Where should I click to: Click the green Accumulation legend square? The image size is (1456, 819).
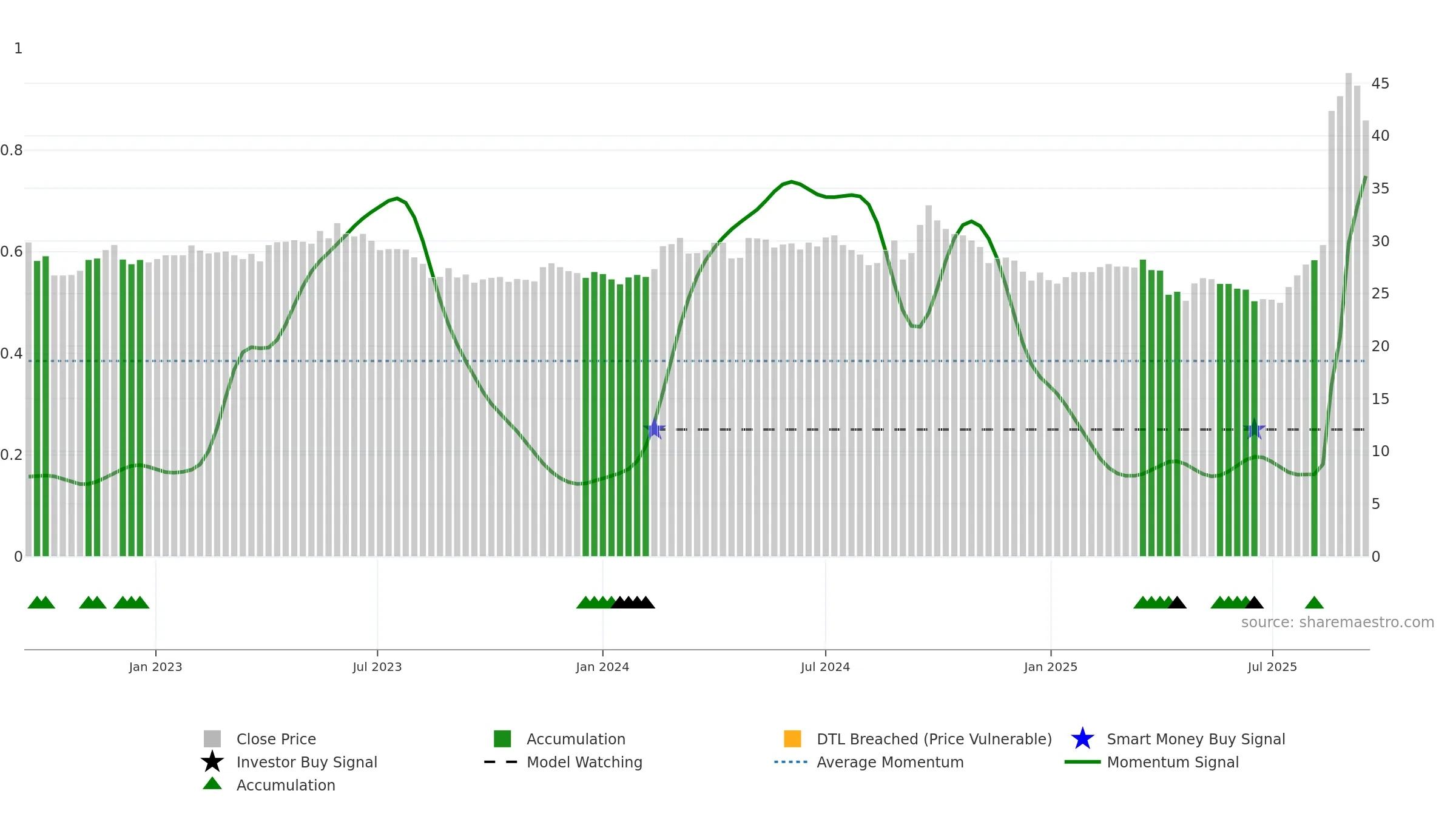point(502,739)
